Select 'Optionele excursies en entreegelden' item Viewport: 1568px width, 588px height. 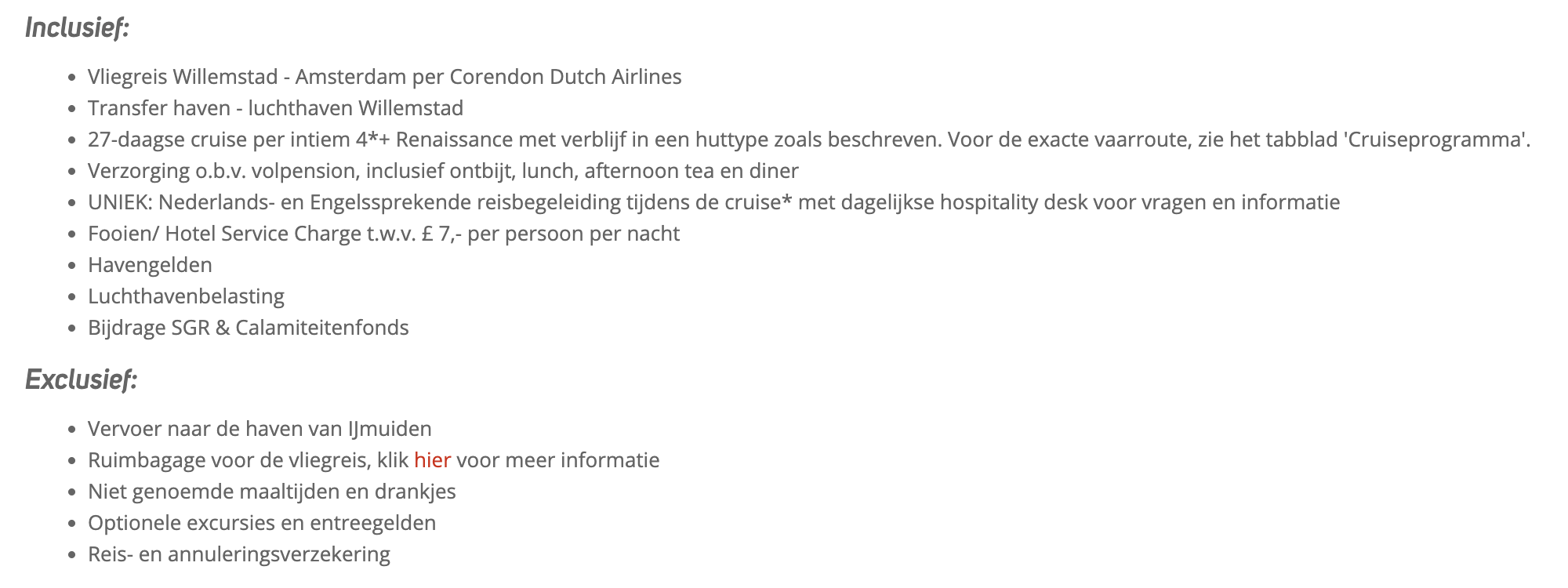click(x=262, y=523)
